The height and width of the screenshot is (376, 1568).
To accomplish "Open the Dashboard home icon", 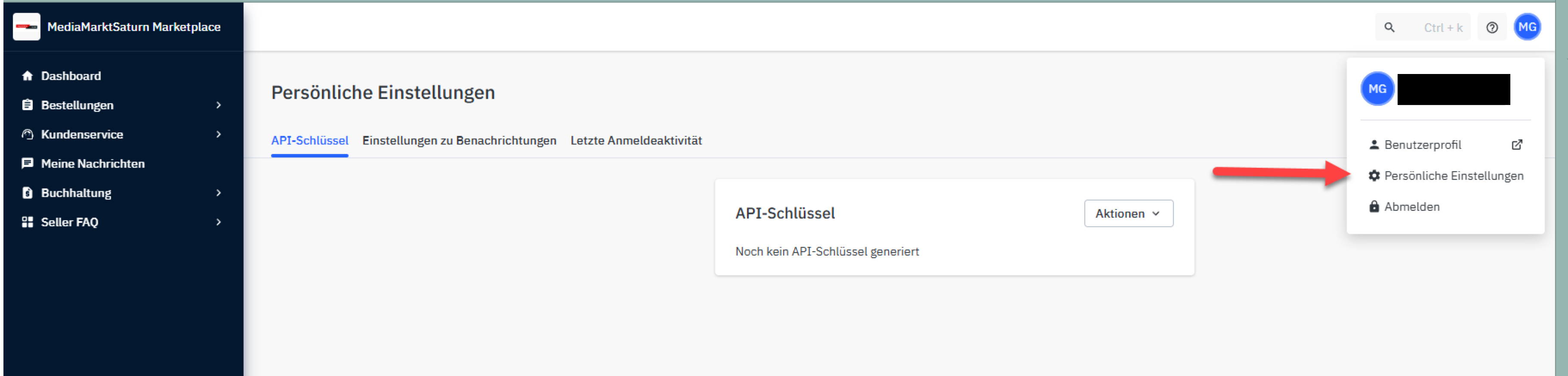I will coord(28,76).
